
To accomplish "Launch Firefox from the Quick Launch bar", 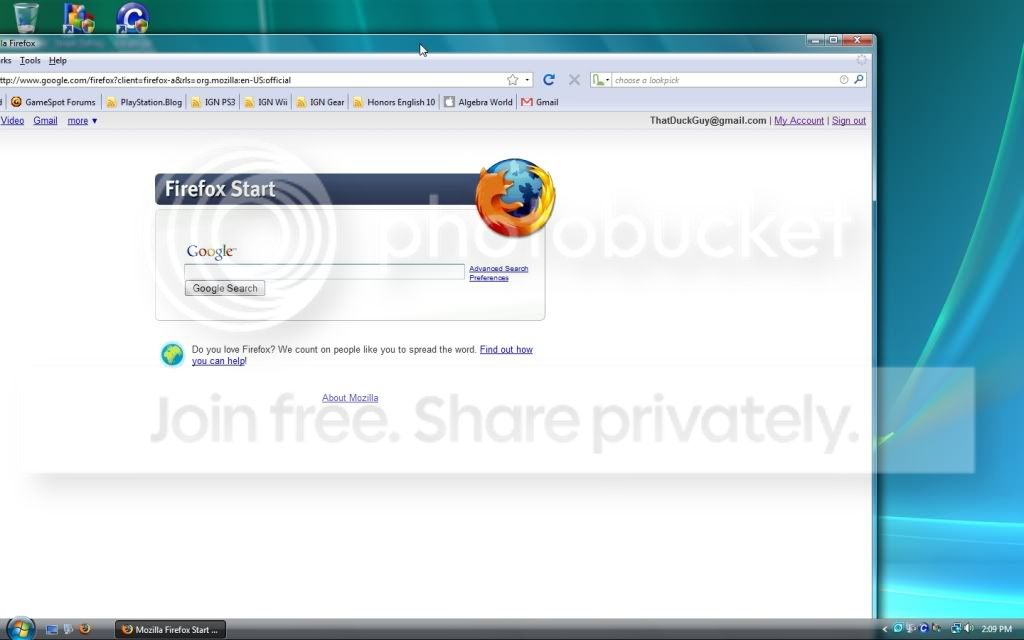I will pos(84,630).
